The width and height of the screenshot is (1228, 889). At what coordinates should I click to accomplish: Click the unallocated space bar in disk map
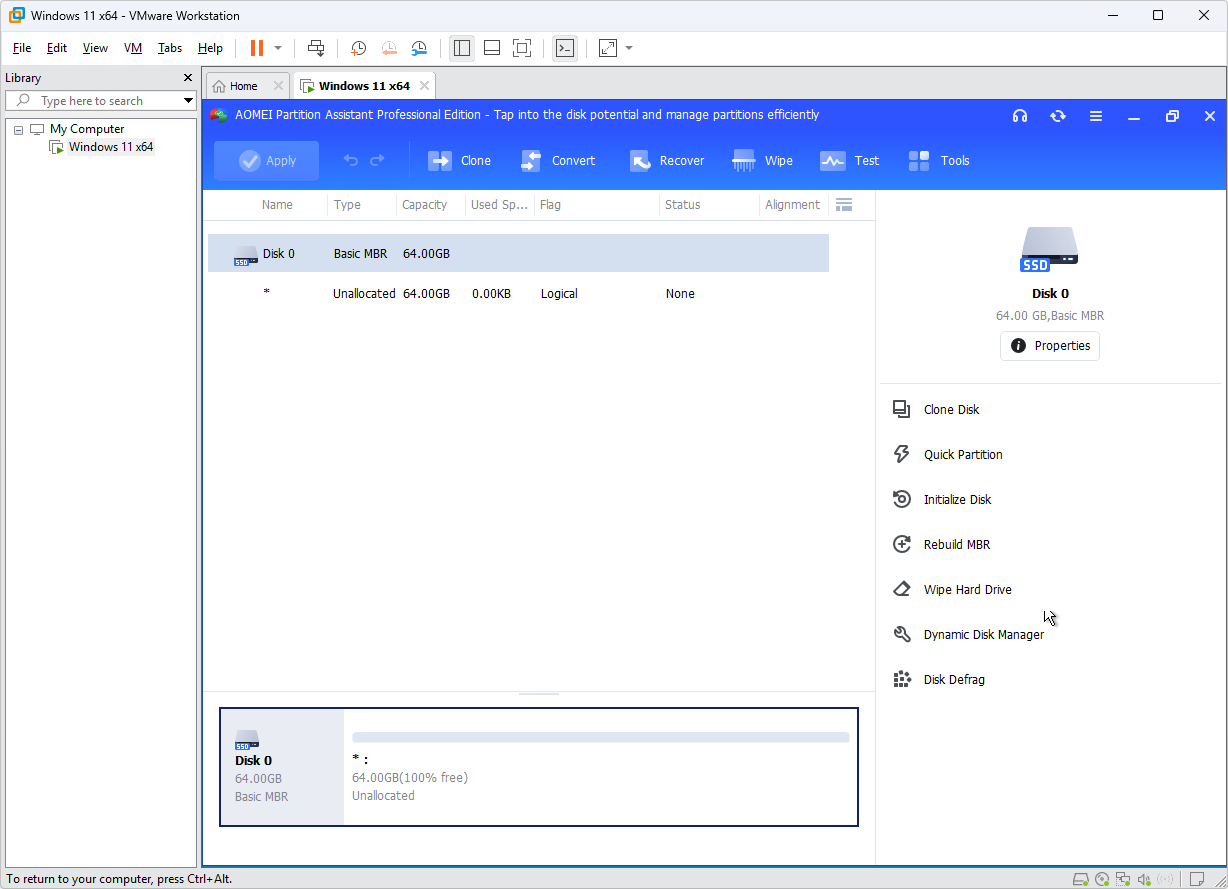coord(600,737)
